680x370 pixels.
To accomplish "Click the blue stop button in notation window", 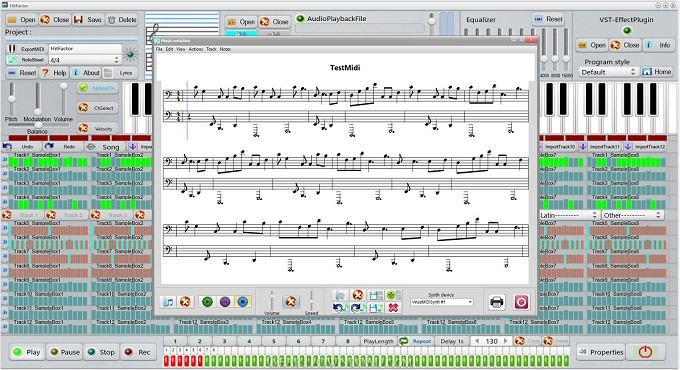I will click(x=242, y=302).
